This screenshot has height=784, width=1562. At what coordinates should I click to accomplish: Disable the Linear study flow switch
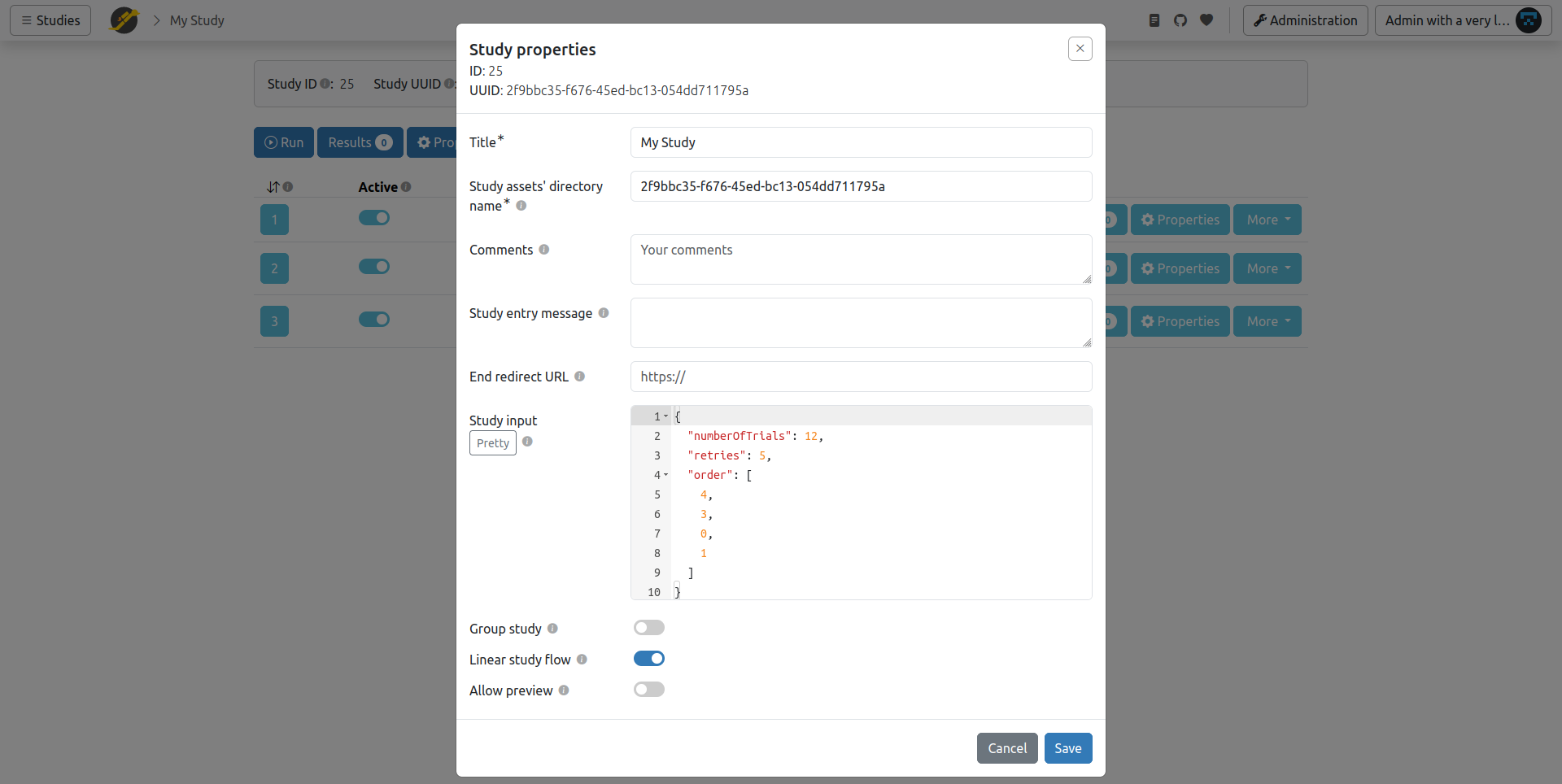coord(649,659)
